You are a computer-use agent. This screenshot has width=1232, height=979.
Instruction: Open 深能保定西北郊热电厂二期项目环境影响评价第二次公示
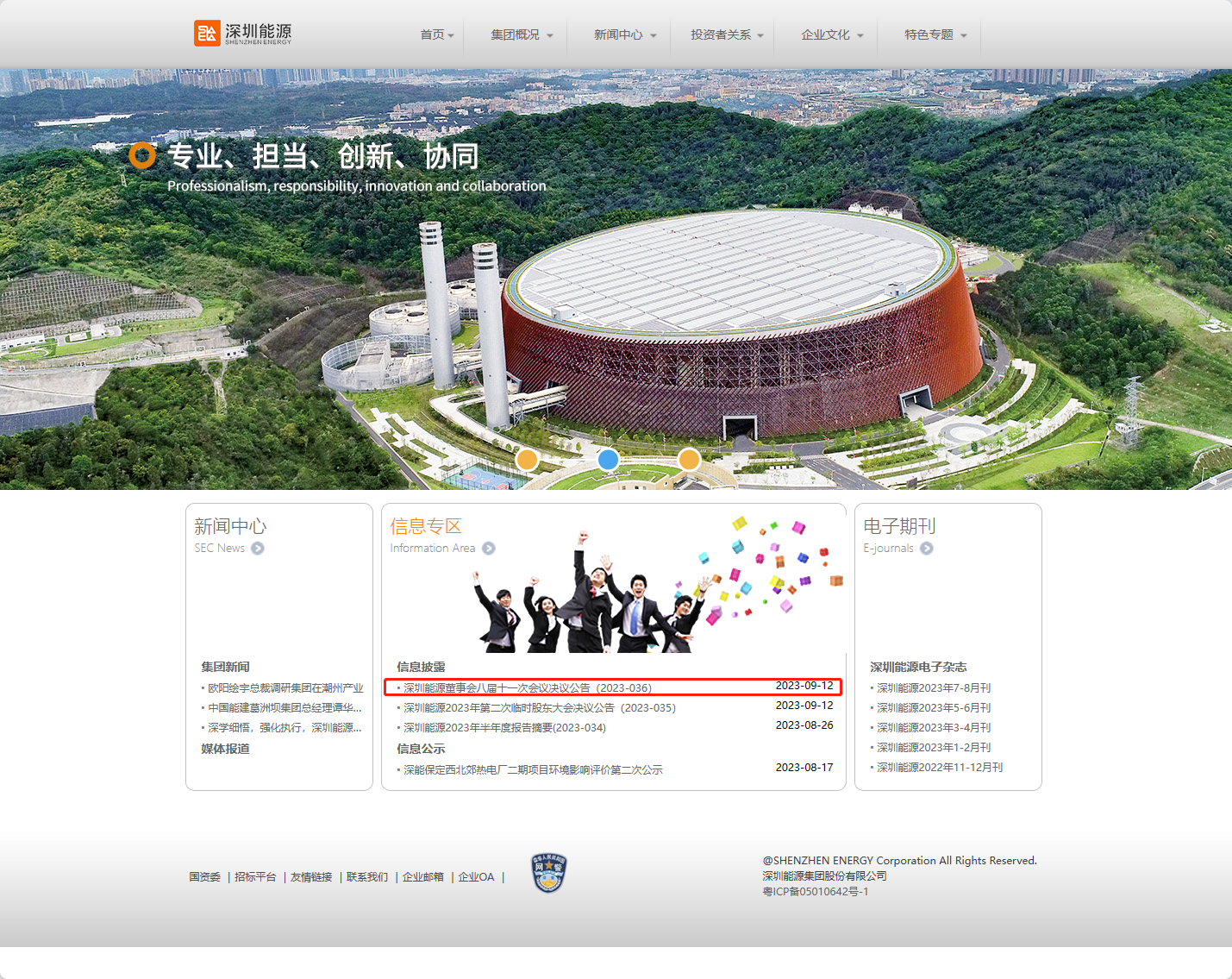click(533, 770)
